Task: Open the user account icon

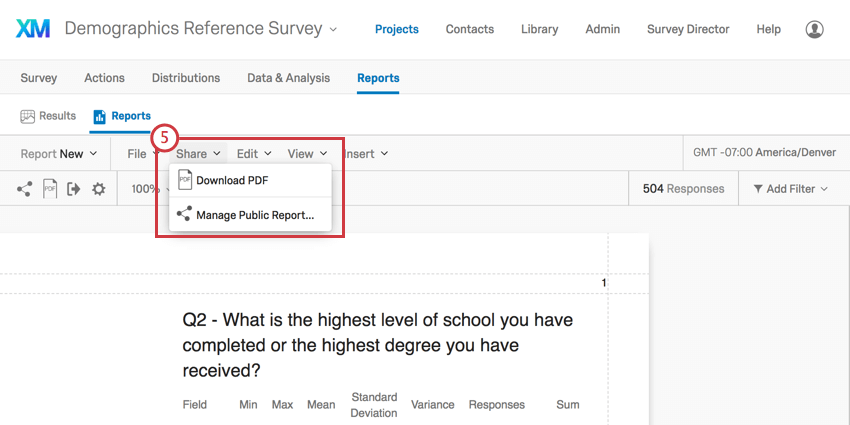Action: click(814, 30)
